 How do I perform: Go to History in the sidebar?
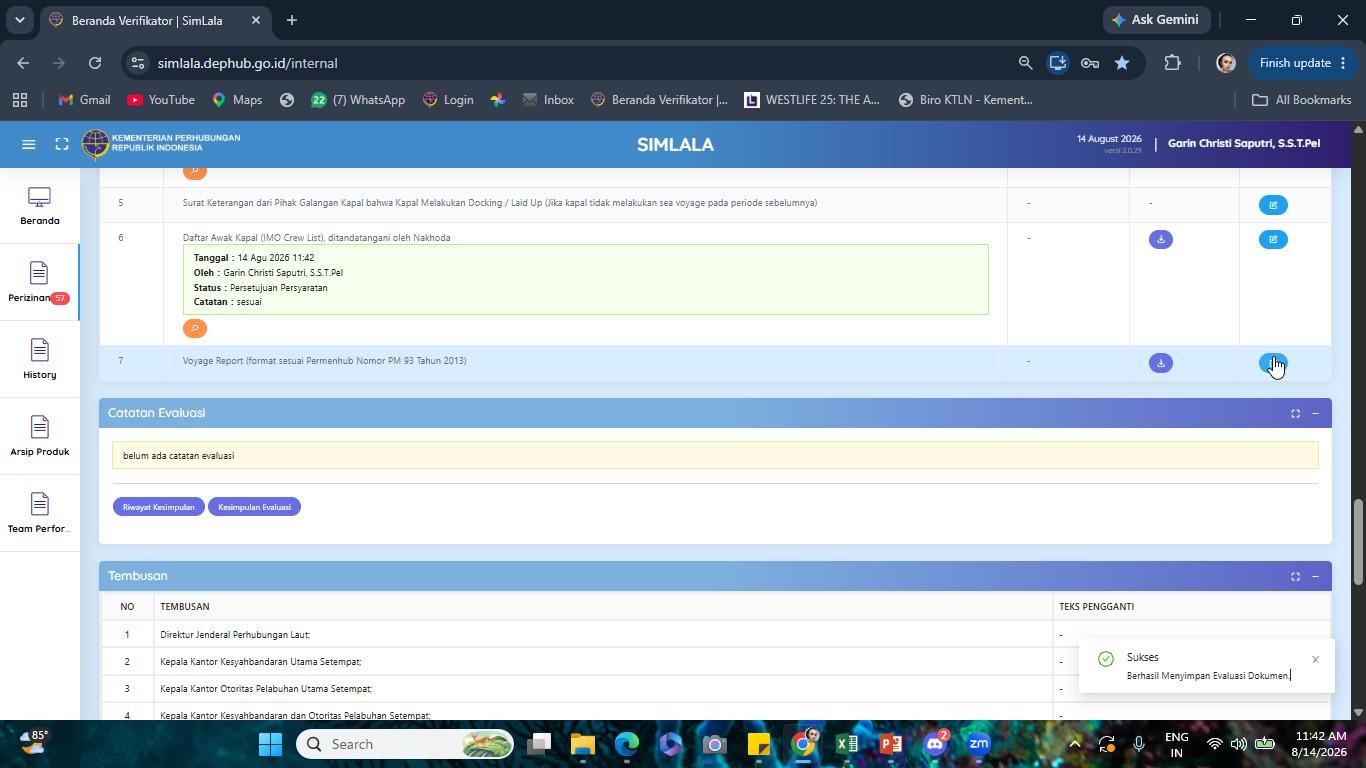click(x=40, y=360)
